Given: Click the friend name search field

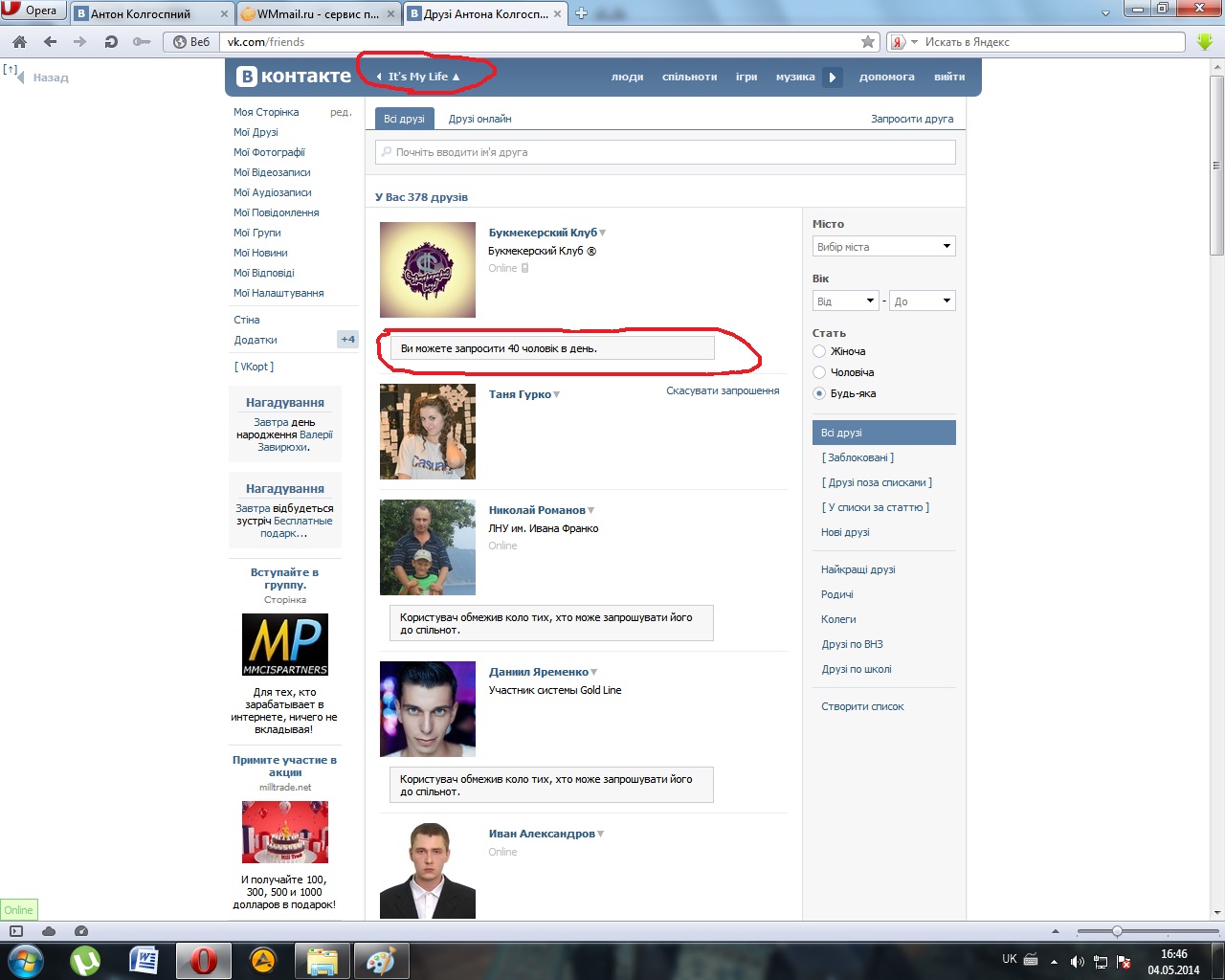Looking at the screenshot, I should 665,152.
